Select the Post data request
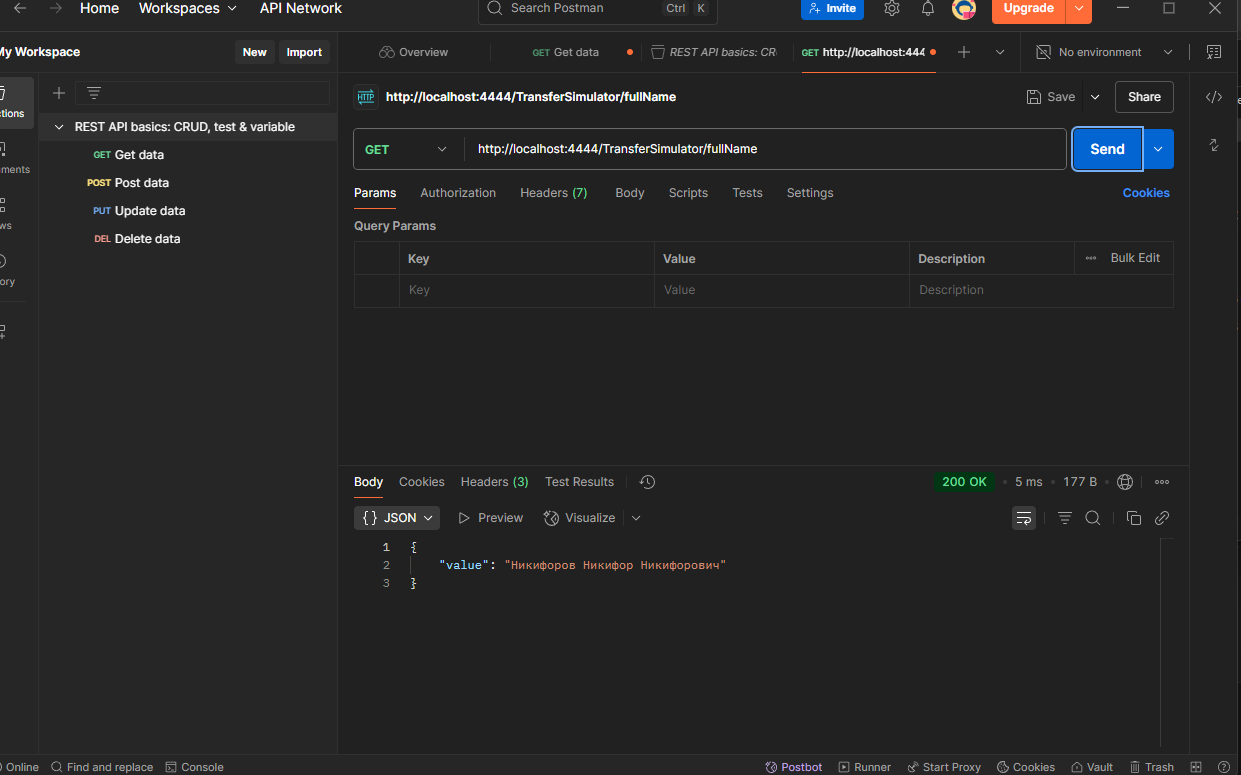1241x775 pixels. 141,183
